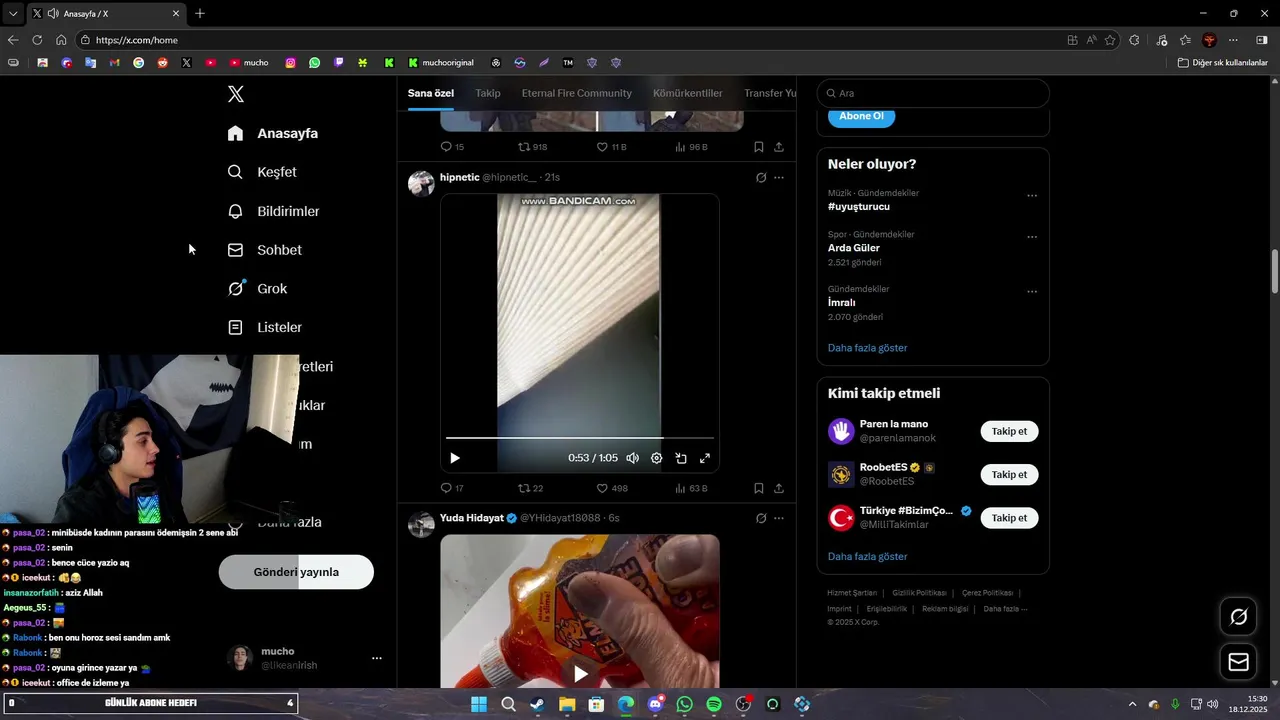Viewport: 1280px width, 720px height.
Task: Open Sohbet messages in sidebar
Action: coord(265,250)
